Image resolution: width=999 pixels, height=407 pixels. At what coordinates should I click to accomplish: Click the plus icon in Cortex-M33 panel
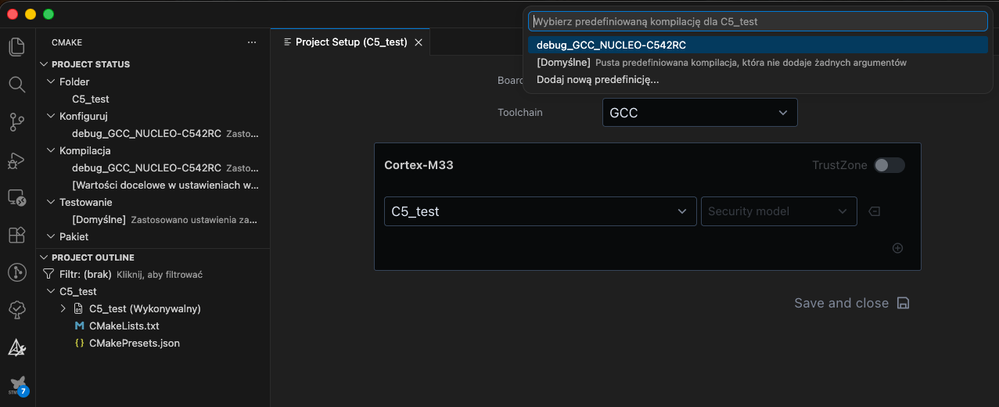click(897, 248)
